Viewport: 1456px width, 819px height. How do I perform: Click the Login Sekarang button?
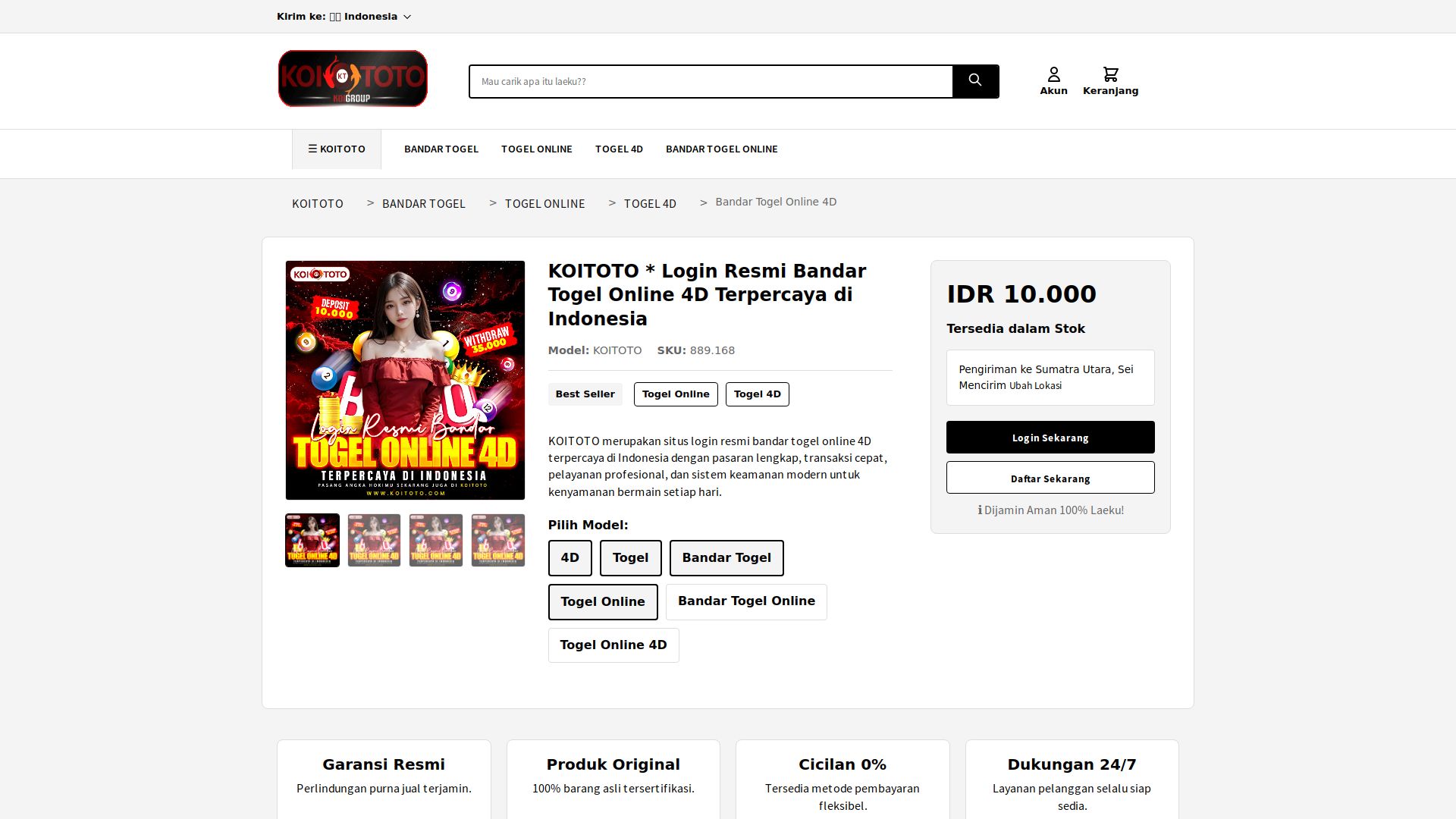(1050, 438)
